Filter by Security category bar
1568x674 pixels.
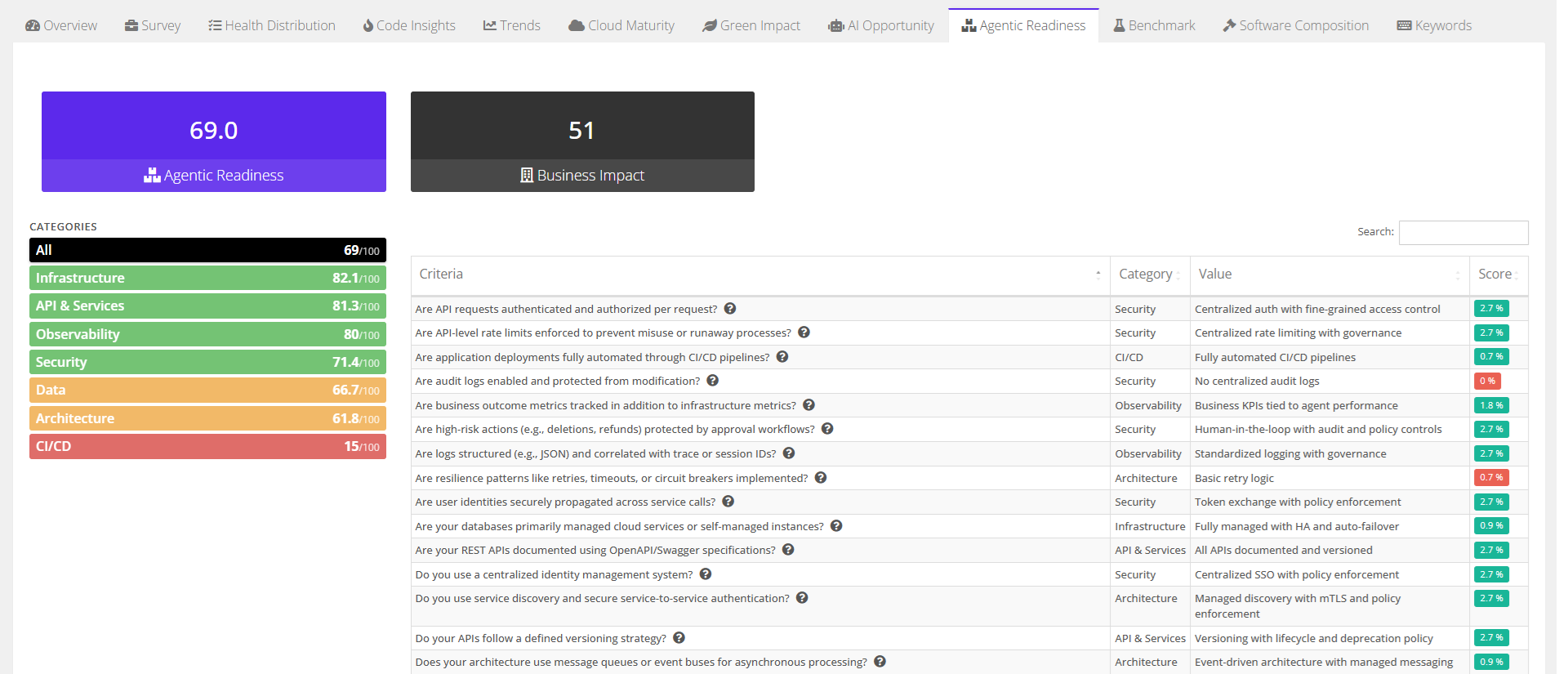207,362
